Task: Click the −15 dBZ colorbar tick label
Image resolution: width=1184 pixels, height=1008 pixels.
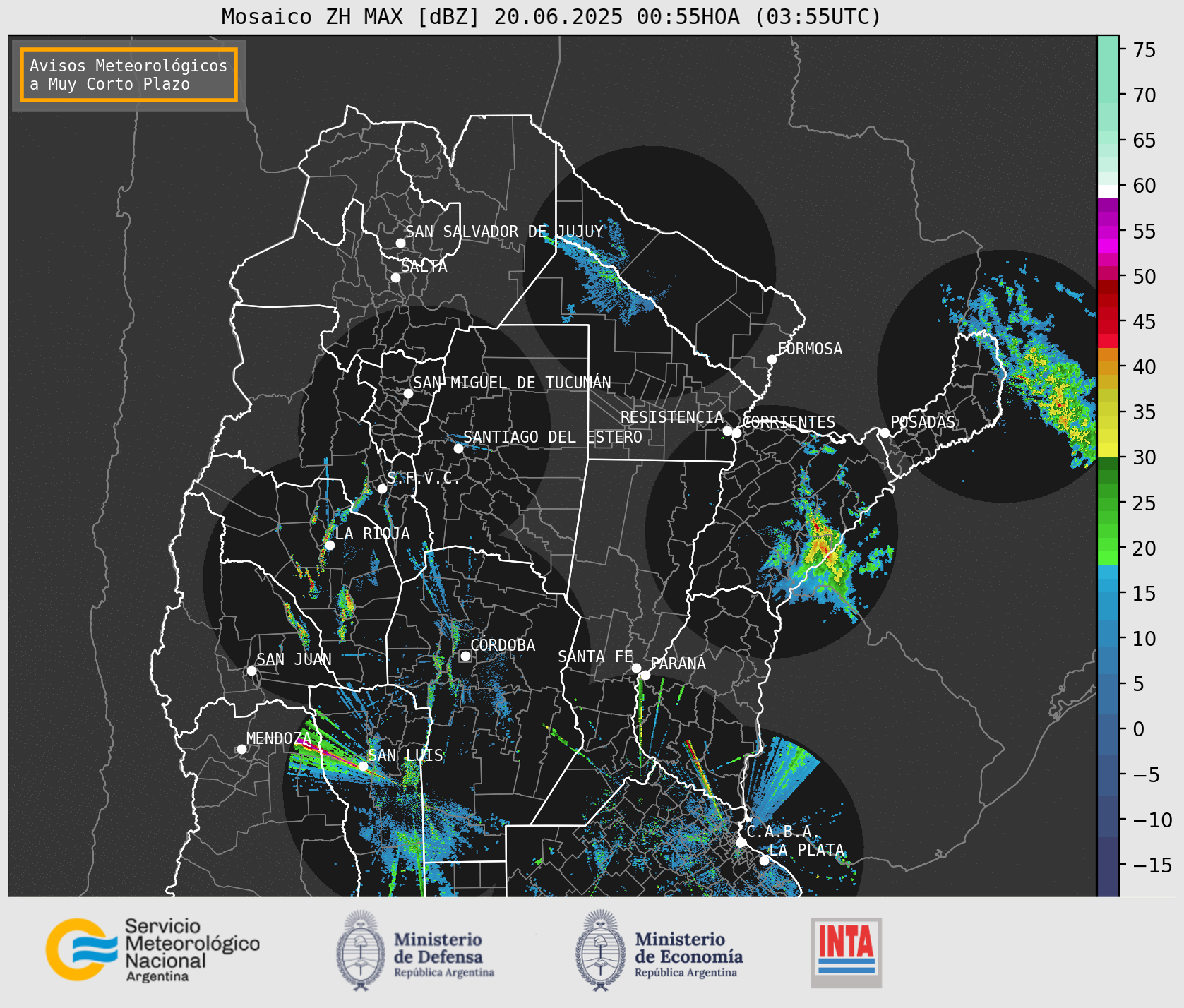Action: coord(1152,865)
